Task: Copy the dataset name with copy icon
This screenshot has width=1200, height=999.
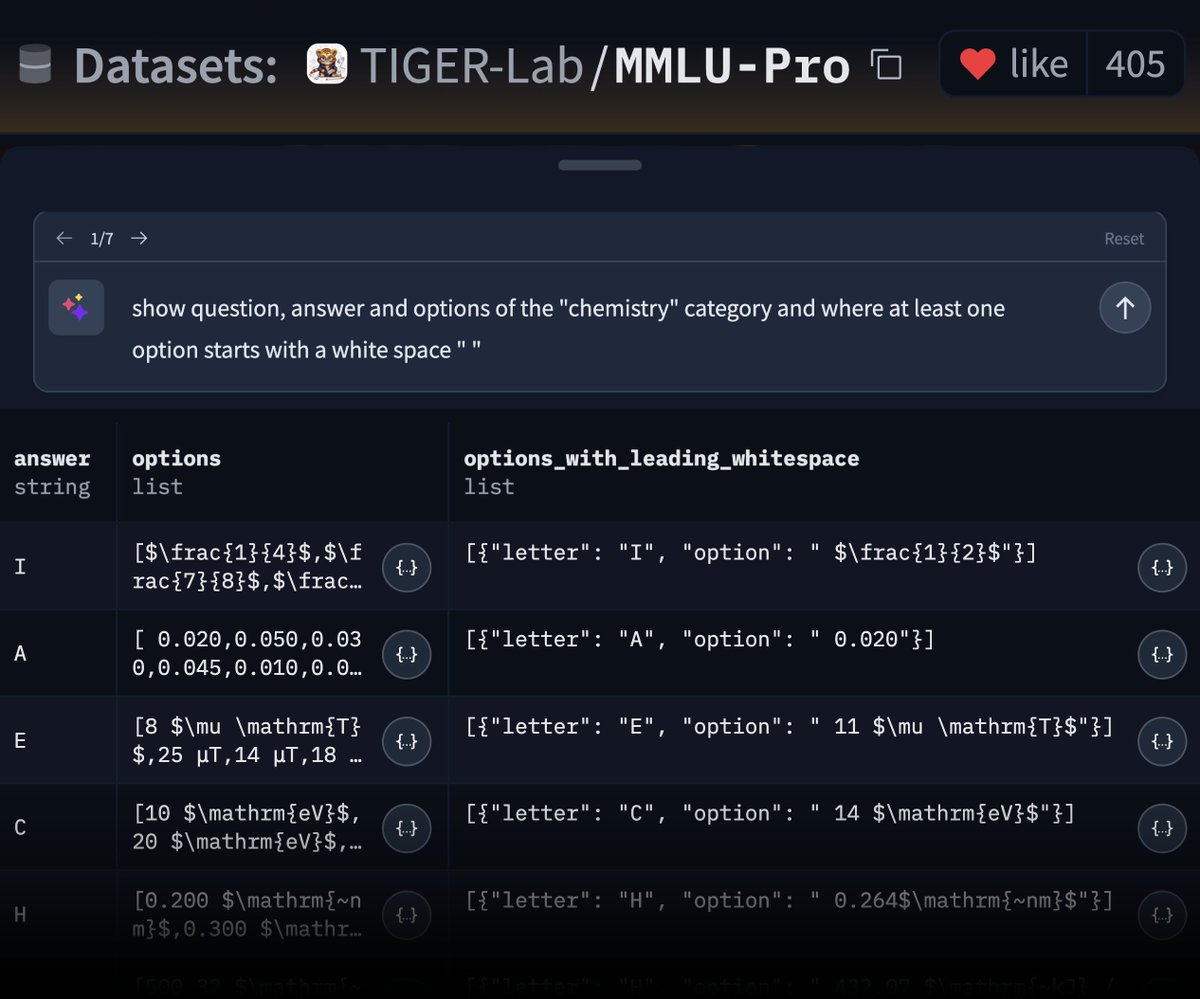Action: (x=886, y=66)
